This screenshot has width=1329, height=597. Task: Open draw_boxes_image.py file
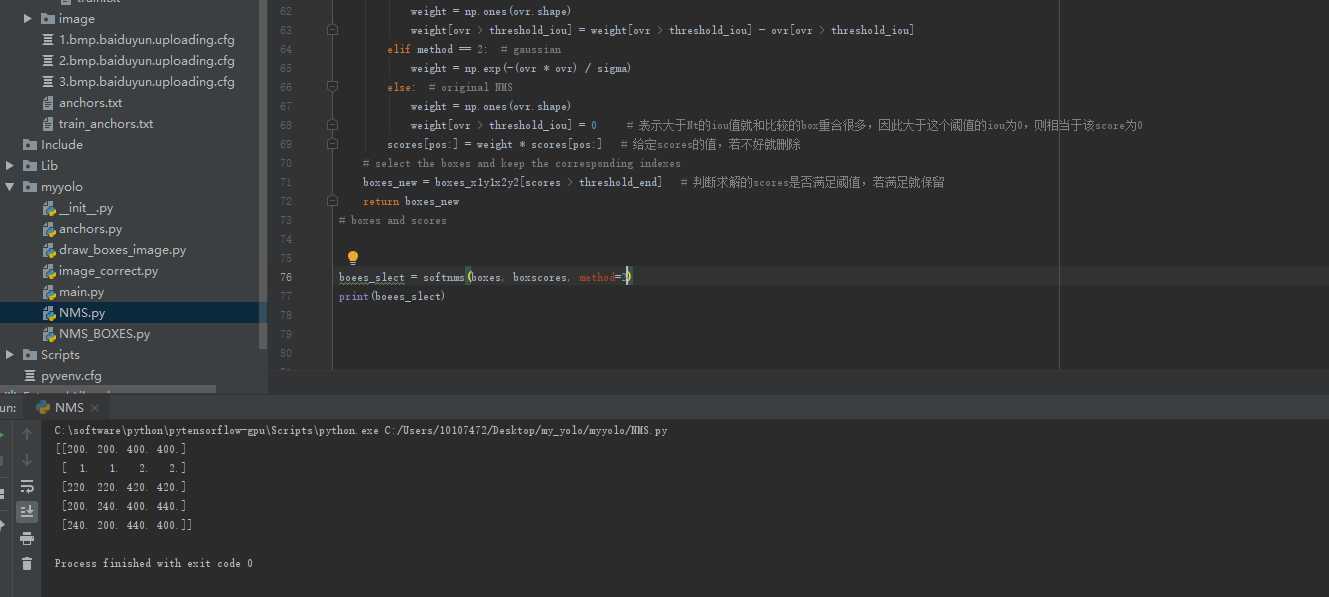[x=122, y=250]
